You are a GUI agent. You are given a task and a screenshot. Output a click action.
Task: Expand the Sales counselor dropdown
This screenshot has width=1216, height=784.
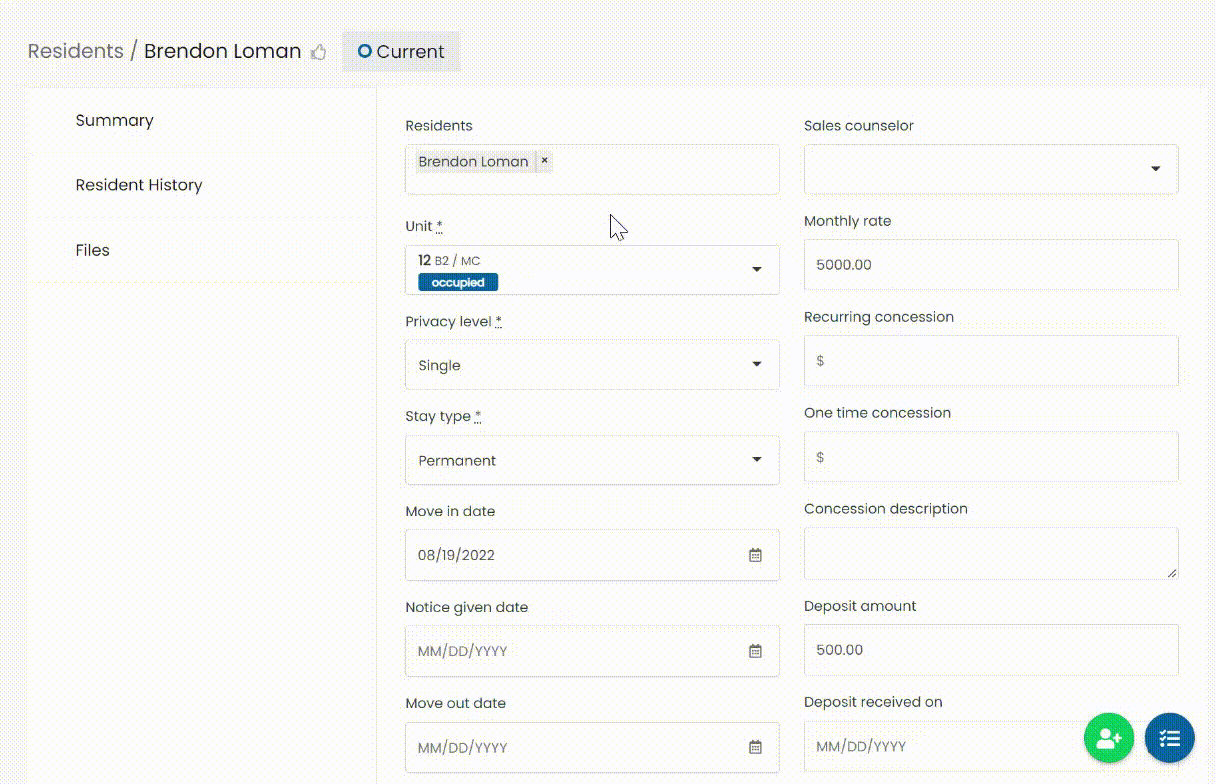(991, 169)
